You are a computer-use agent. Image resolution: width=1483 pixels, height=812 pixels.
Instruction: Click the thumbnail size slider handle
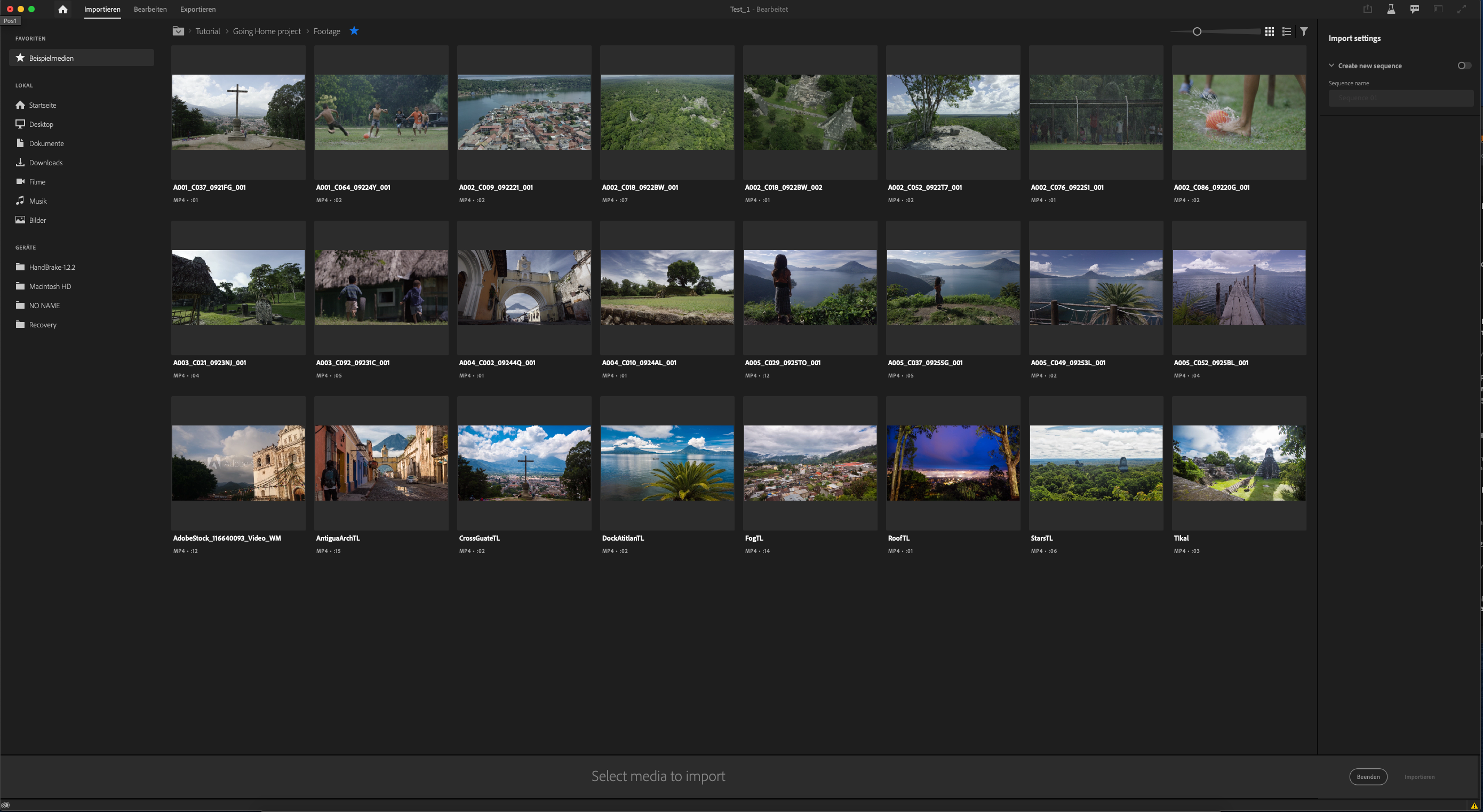coord(1197,31)
